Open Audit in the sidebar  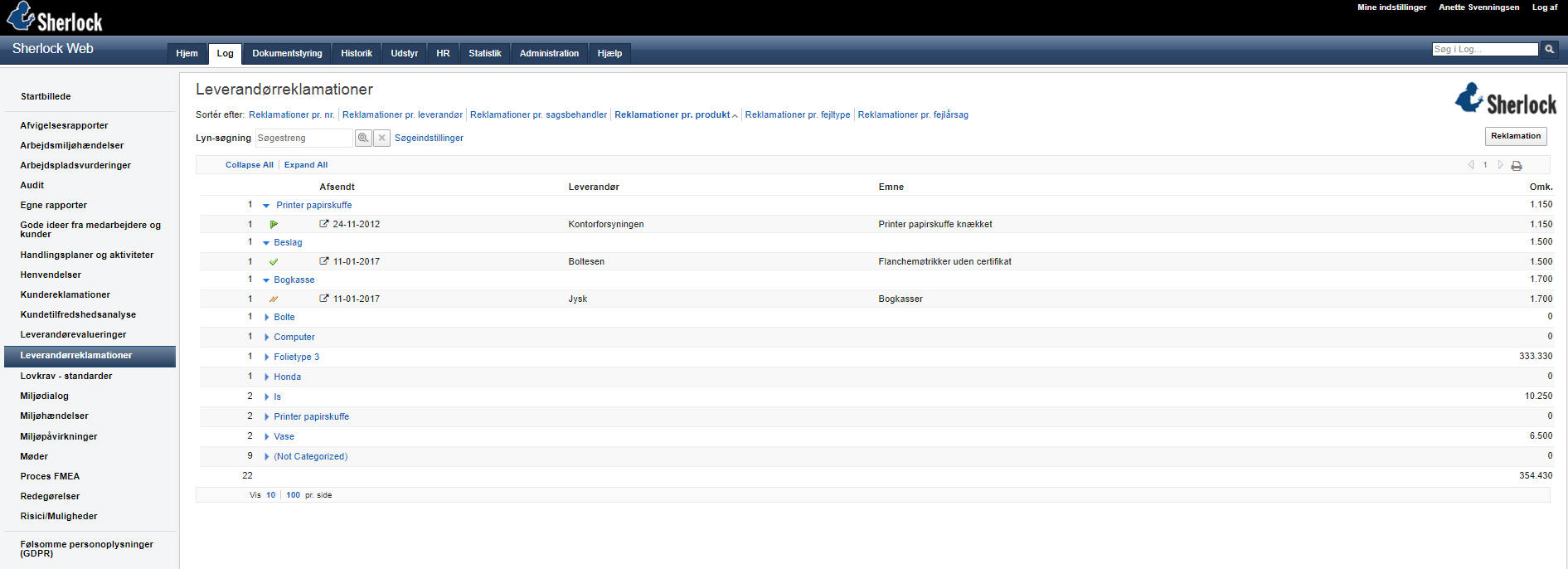coord(32,186)
